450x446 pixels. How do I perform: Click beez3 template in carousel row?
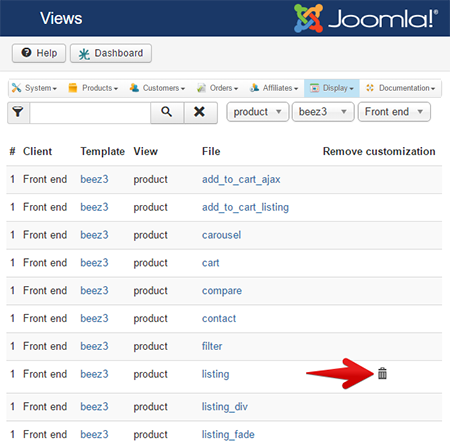(x=94, y=235)
